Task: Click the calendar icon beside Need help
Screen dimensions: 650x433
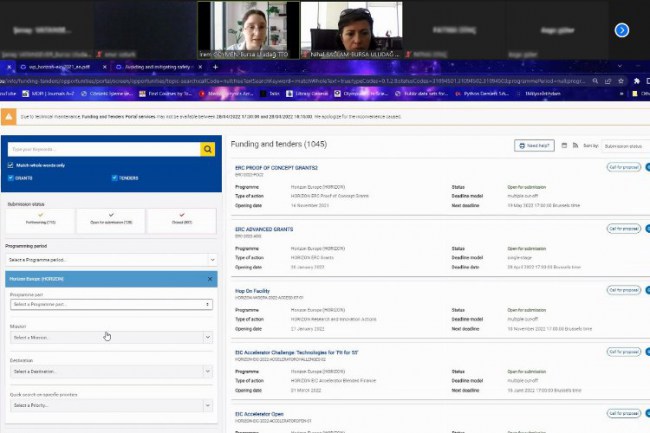Action: pos(564,145)
